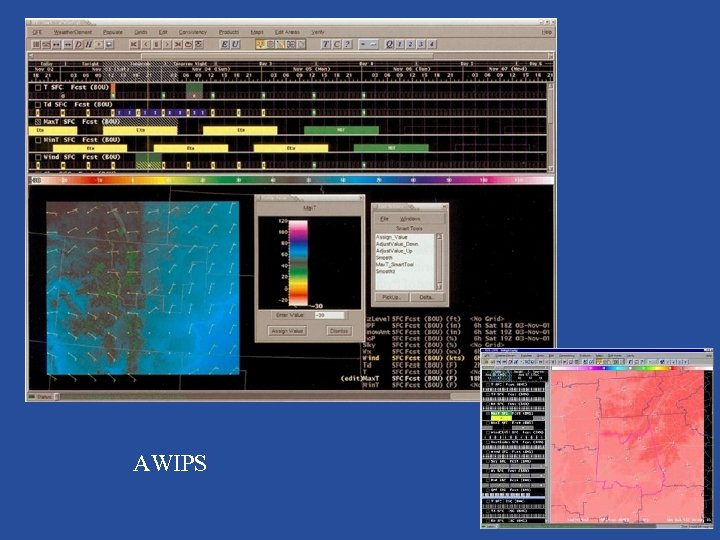The height and width of the screenshot is (540, 720).
Task: Open the Products menu
Action: 229,32
